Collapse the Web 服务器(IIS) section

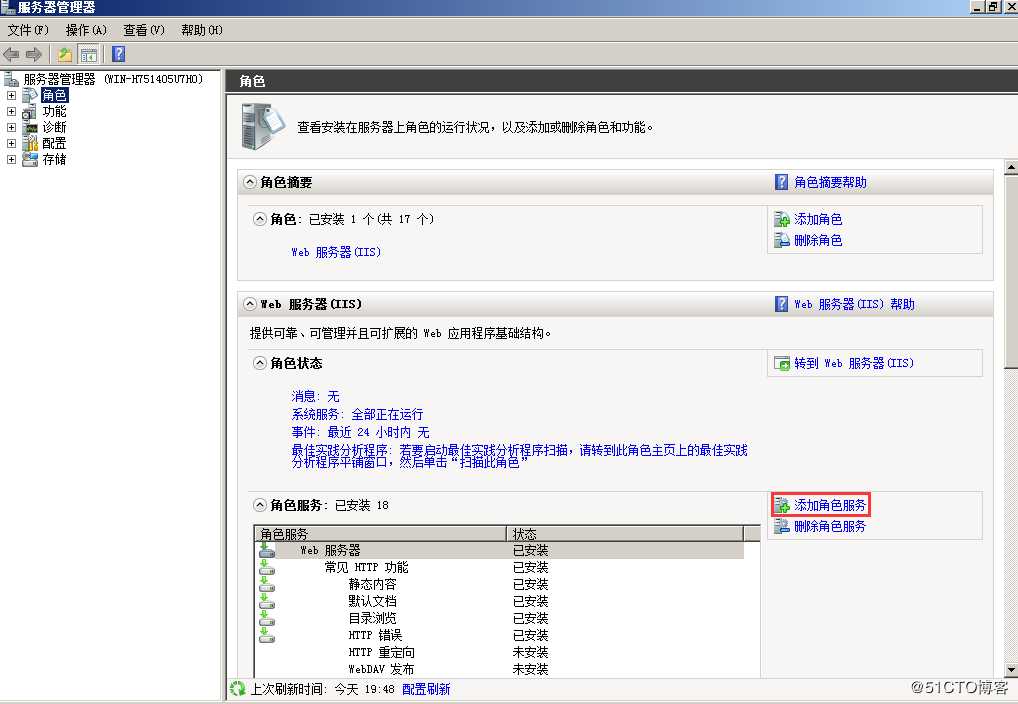[x=249, y=304]
